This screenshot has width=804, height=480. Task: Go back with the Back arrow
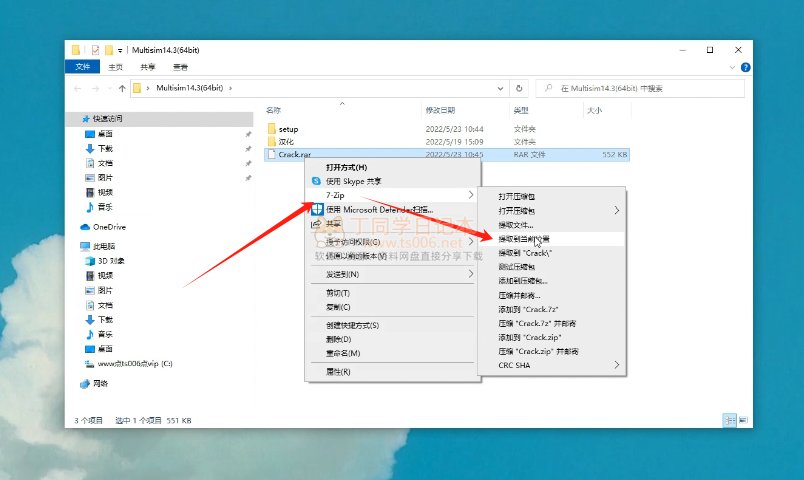78,88
